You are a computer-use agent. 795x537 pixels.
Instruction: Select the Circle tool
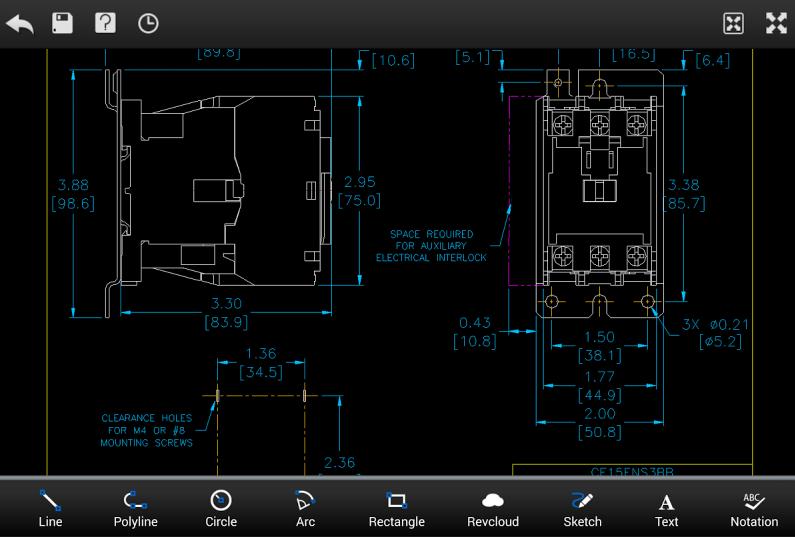click(x=221, y=508)
